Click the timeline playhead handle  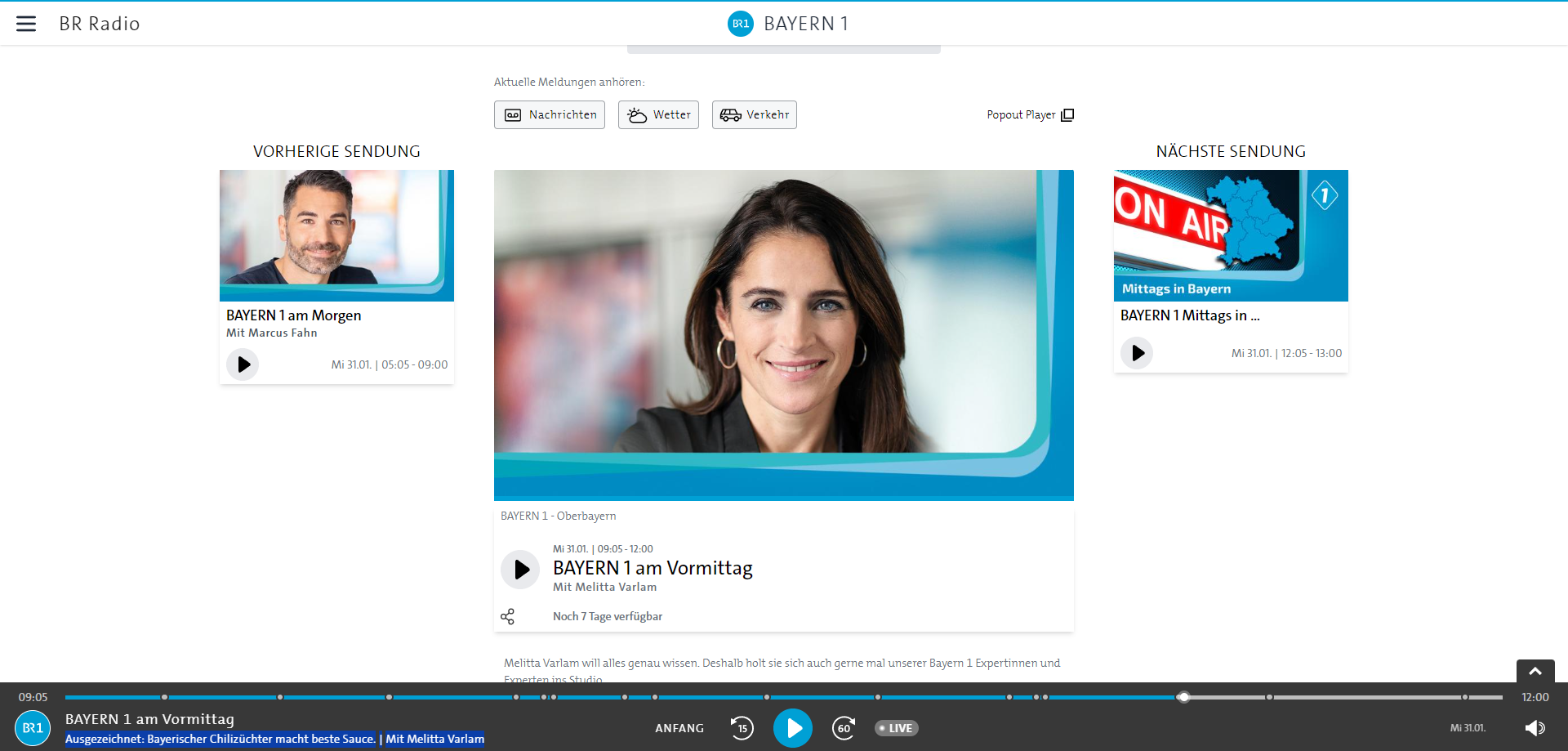[1183, 697]
